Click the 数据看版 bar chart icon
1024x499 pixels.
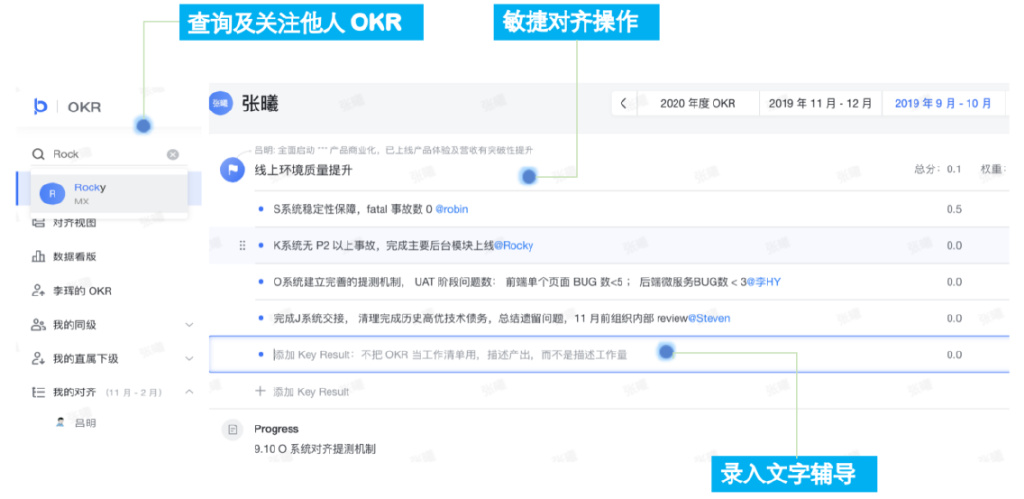coord(38,257)
